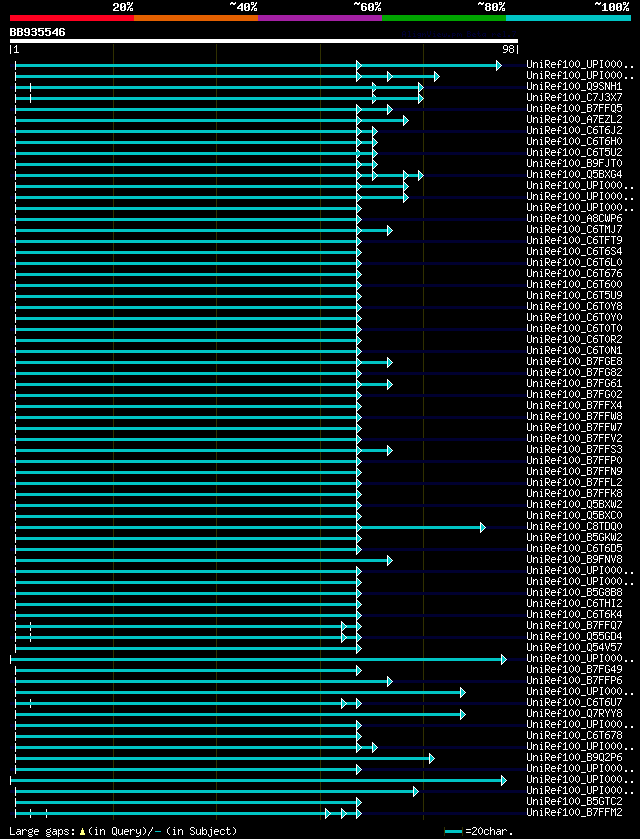Select hit label UniRef100_B9Q2P6

pyautogui.click(x=574, y=758)
